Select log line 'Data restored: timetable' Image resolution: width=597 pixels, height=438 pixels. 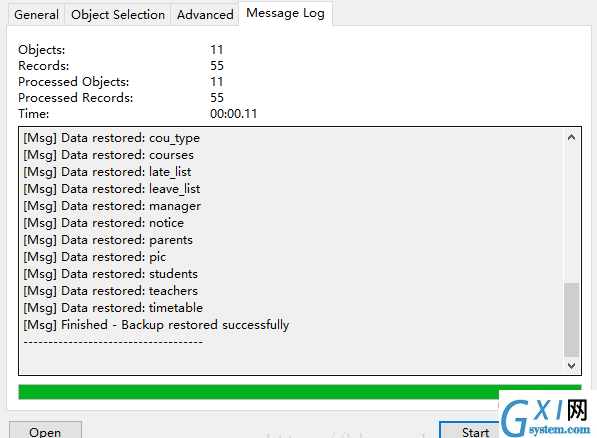[113, 308]
